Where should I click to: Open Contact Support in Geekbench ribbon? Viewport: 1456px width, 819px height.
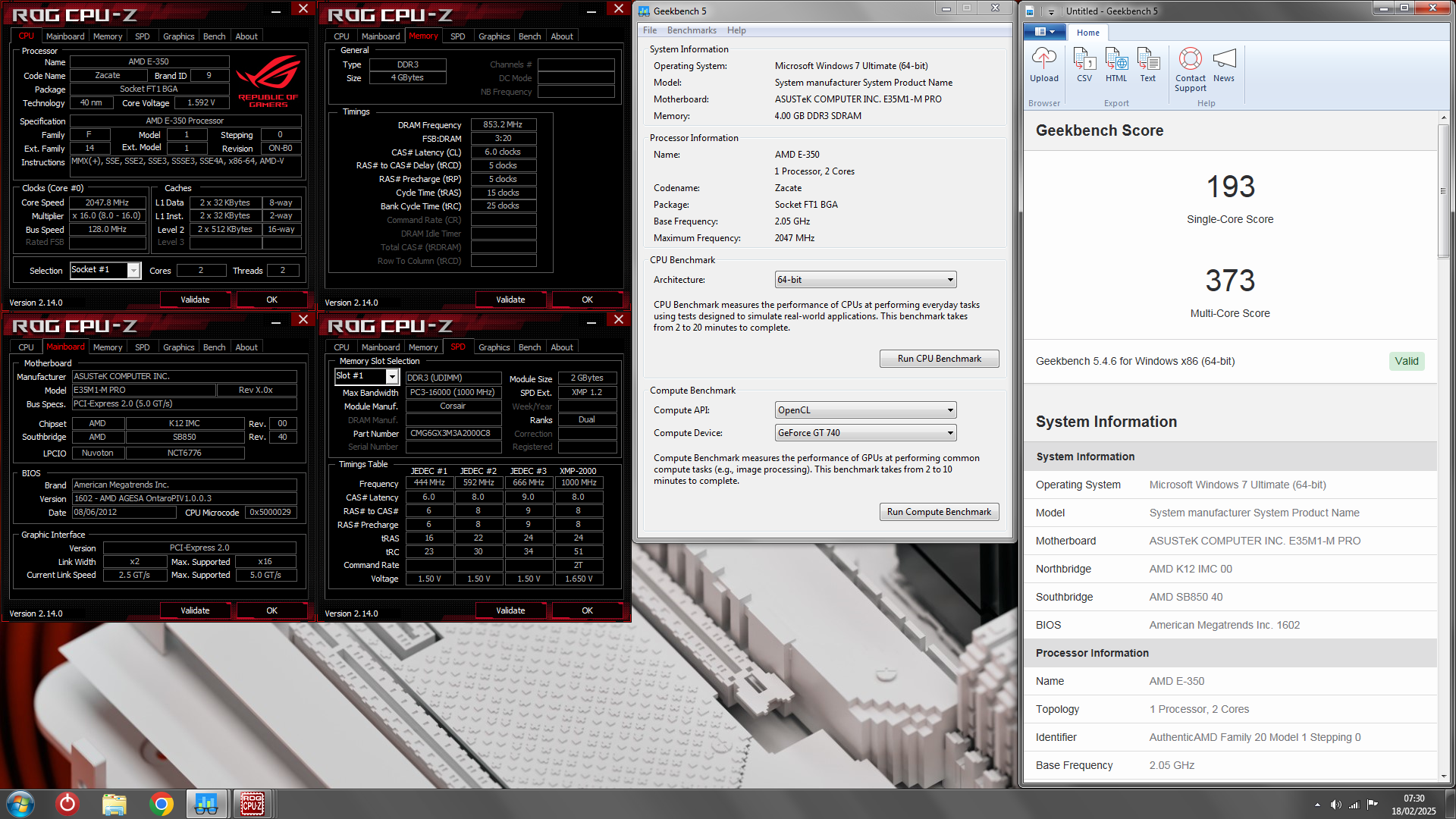click(x=1191, y=69)
